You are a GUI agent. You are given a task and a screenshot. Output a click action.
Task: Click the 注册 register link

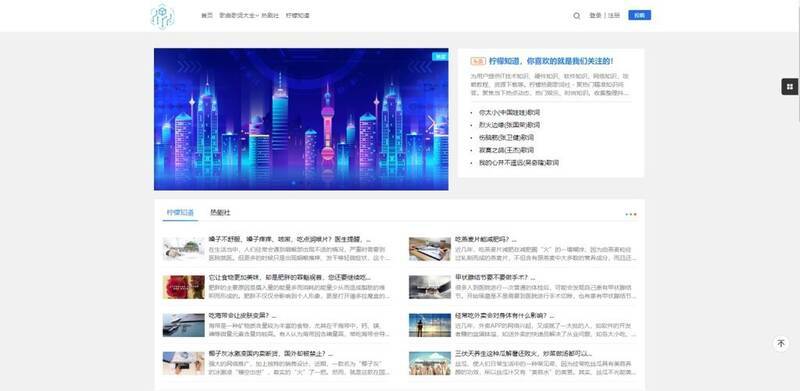click(614, 16)
